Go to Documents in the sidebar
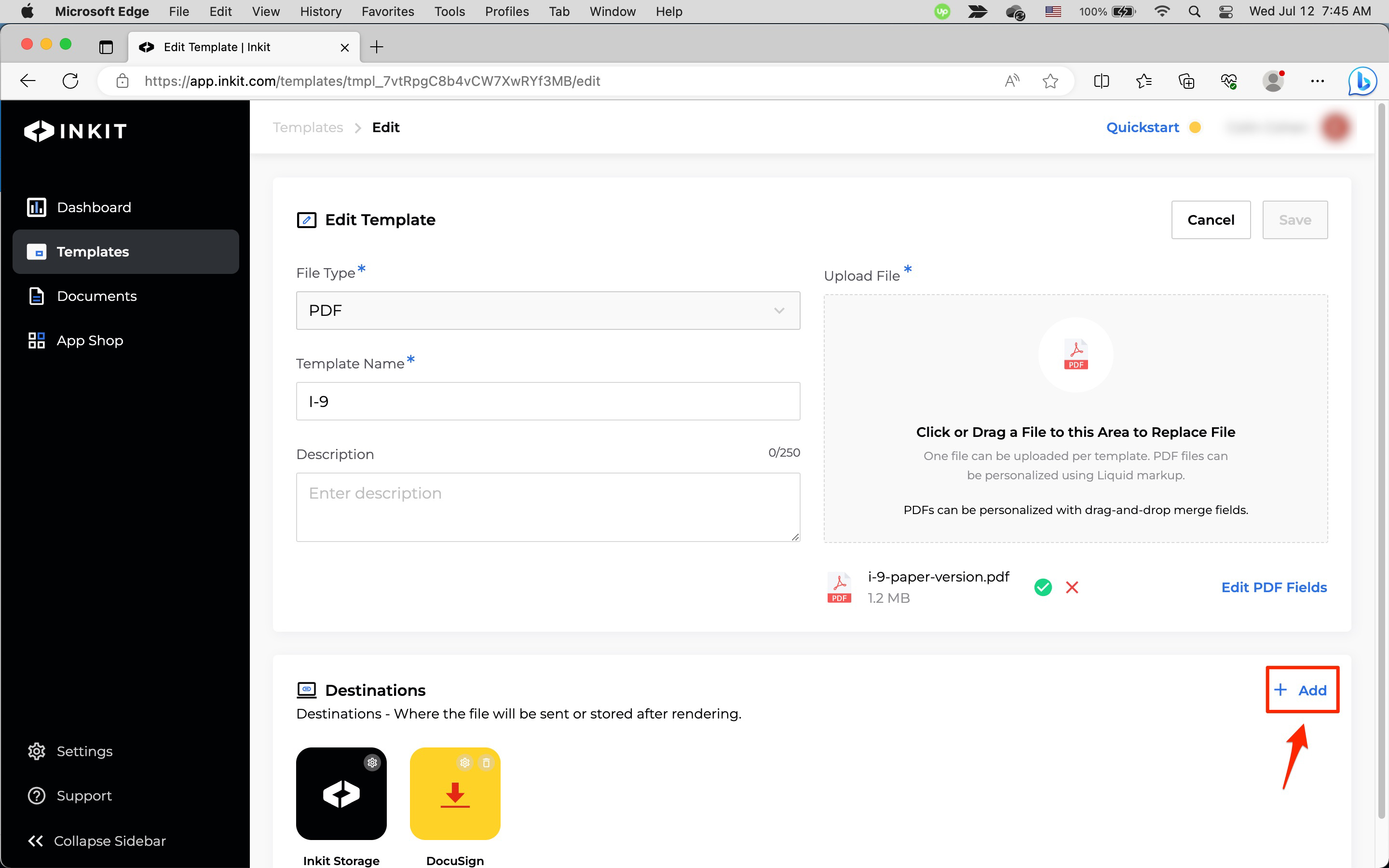1389x868 pixels. [x=96, y=296]
